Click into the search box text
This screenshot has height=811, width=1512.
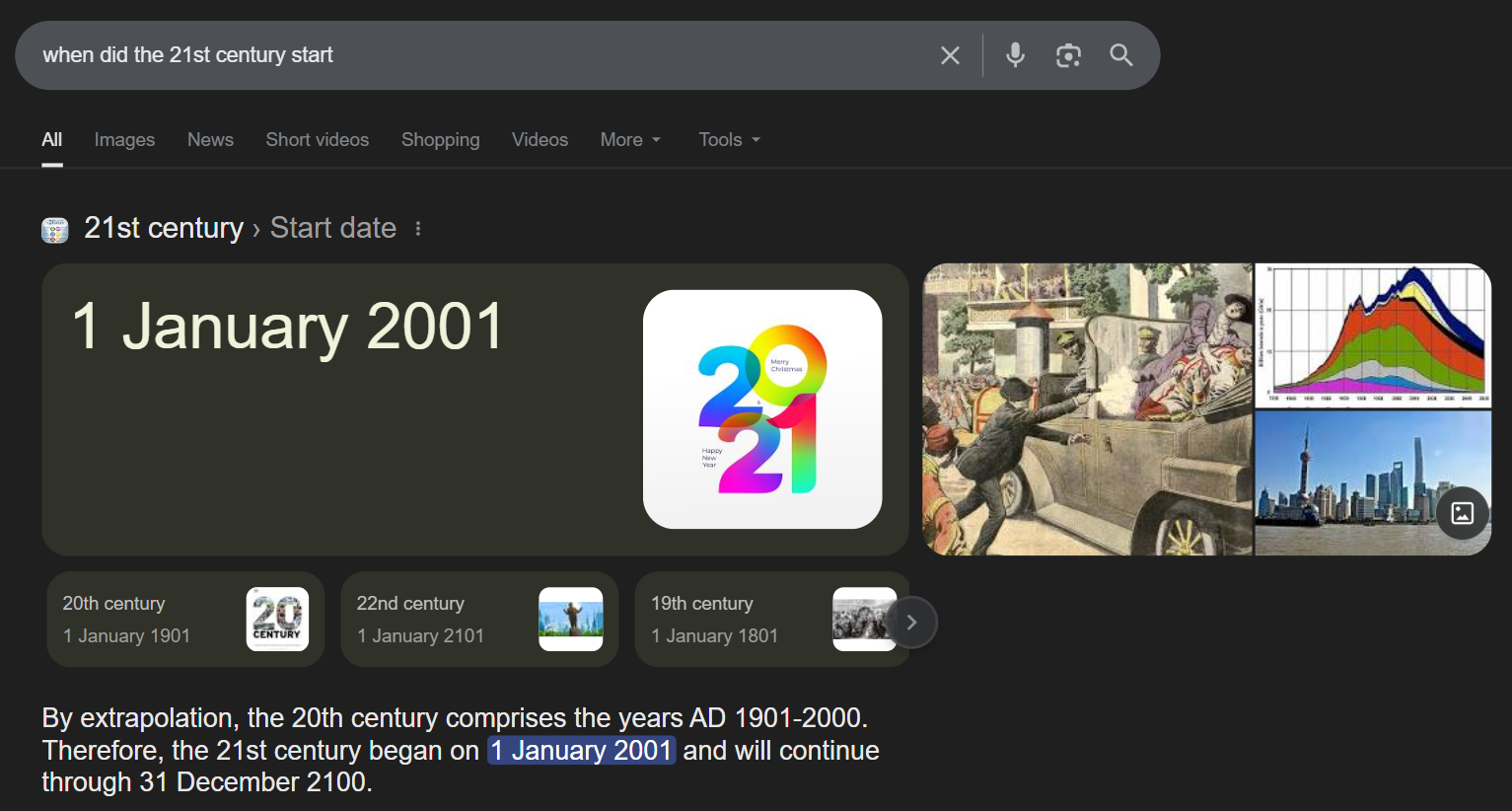pyautogui.click(x=187, y=55)
